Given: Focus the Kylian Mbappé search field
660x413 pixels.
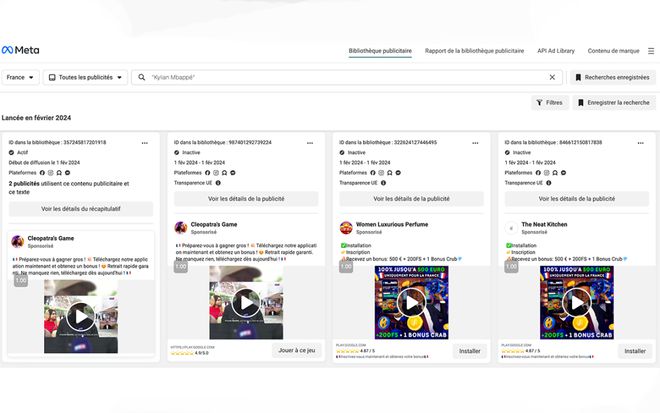Looking at the screenshot, I should [x=347, y=77].
